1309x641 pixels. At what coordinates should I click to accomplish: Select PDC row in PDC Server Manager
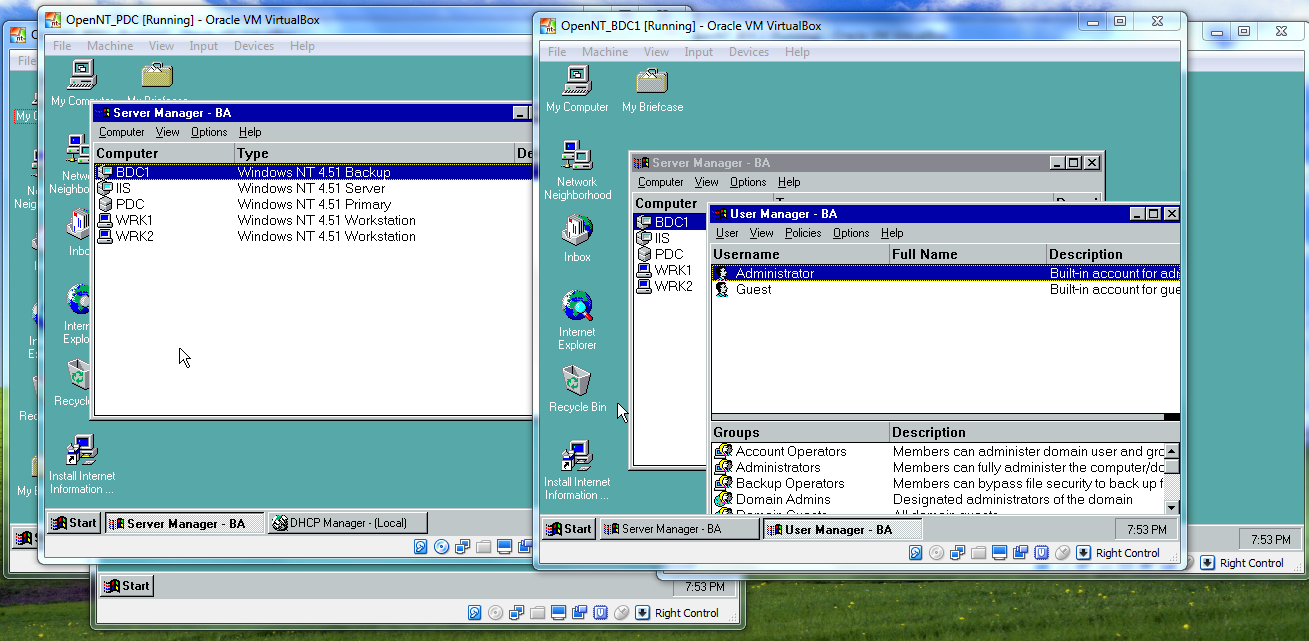click(x=313, y=204)
